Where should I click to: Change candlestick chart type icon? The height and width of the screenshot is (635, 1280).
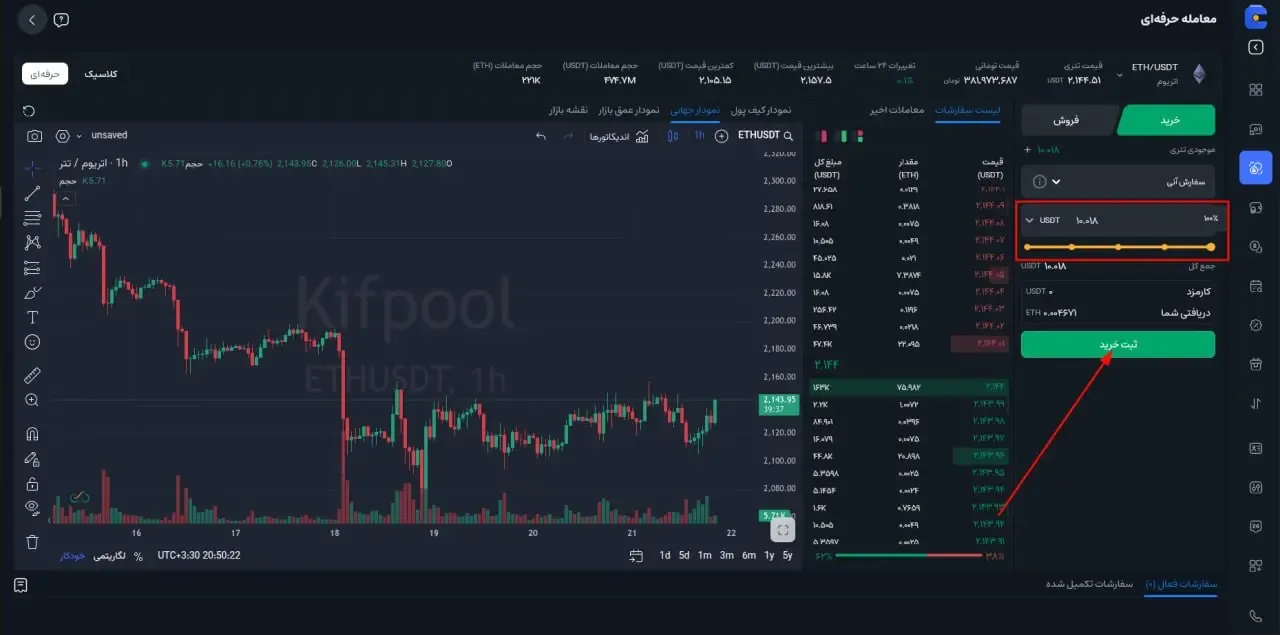(x=671, y=136)
